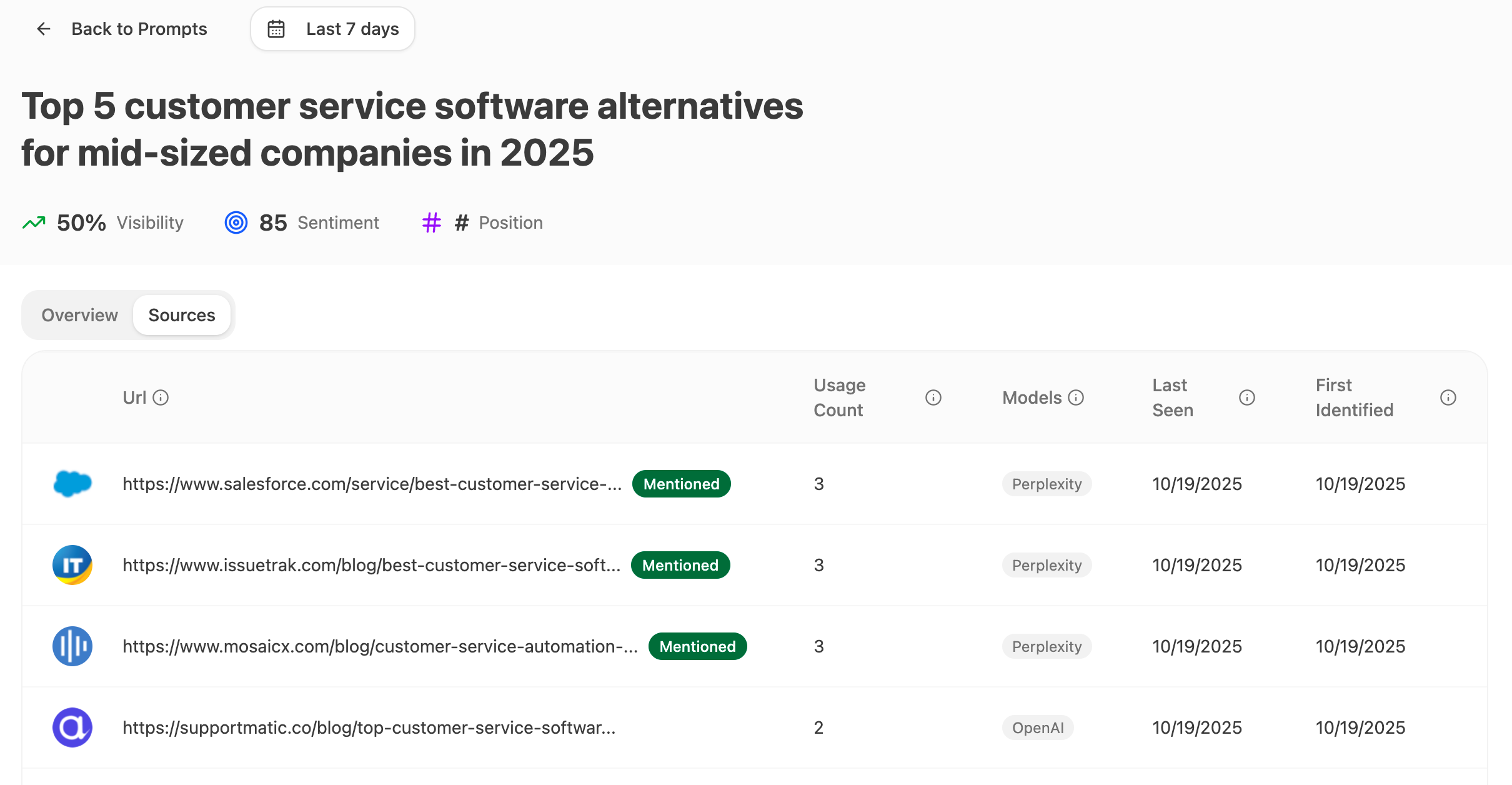Click the Last Seen info icon

[1246, 397]
